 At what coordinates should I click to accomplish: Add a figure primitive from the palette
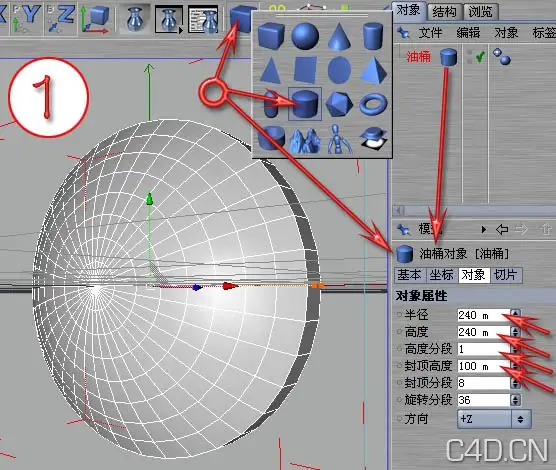tap(339, 139)
